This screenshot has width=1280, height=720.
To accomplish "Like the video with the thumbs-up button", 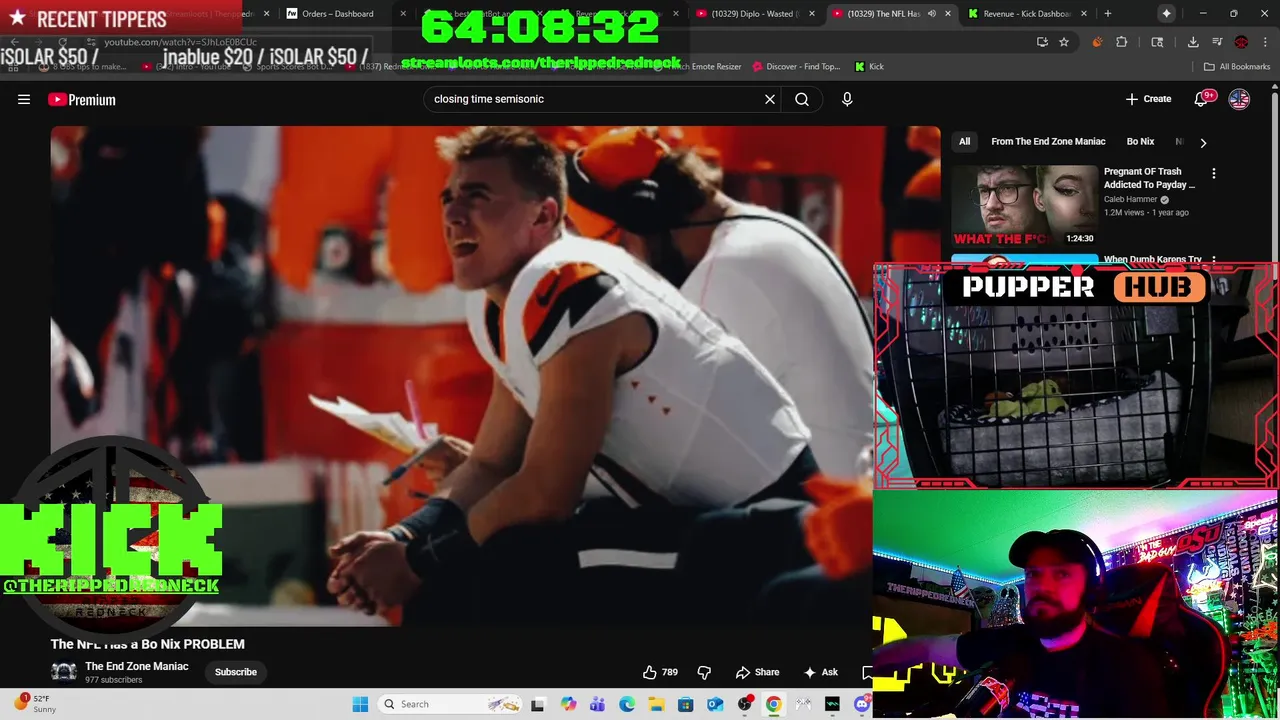I will click(660, 672).
